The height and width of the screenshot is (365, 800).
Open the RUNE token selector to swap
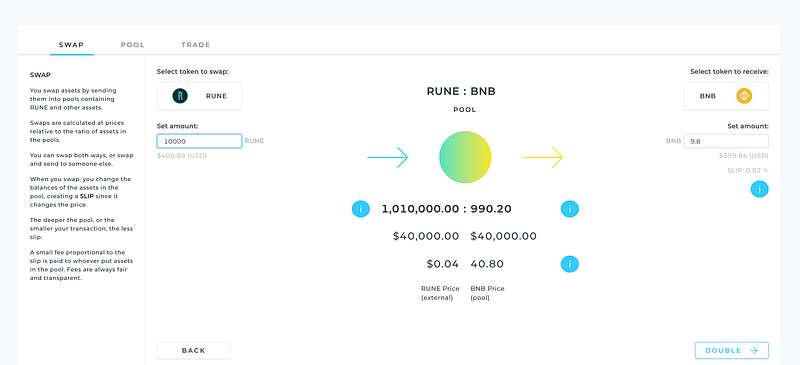click(x=199, y=95)
